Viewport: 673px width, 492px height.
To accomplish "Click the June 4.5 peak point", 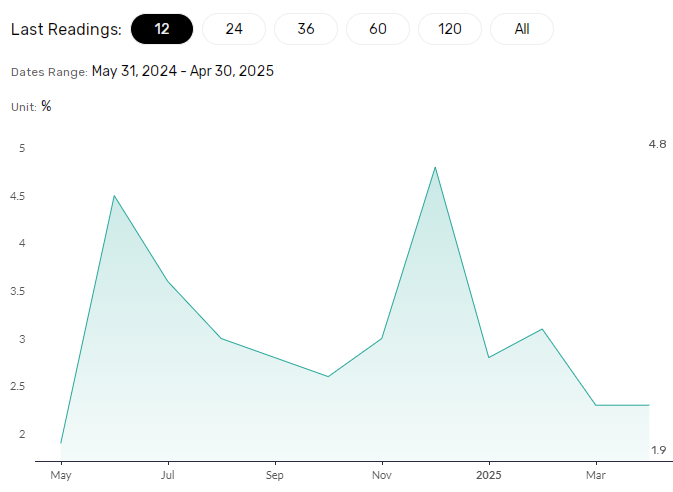I will coord(114,196).
